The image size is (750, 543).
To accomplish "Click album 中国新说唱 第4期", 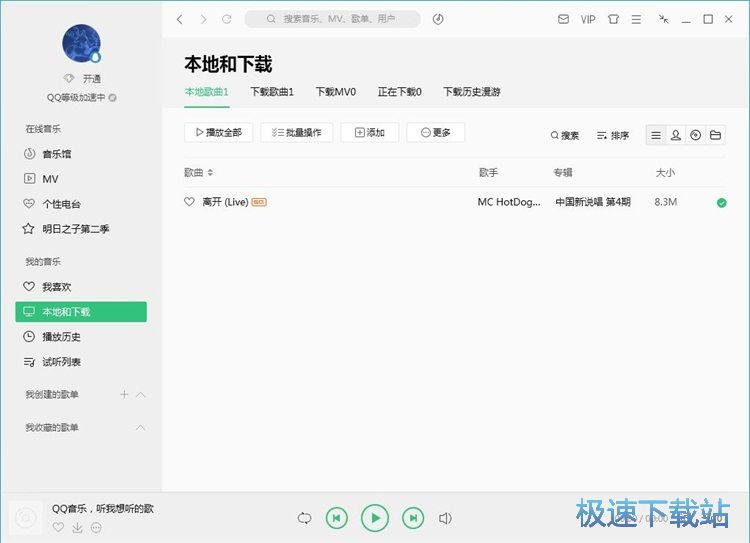I will (x=593, y=202).
